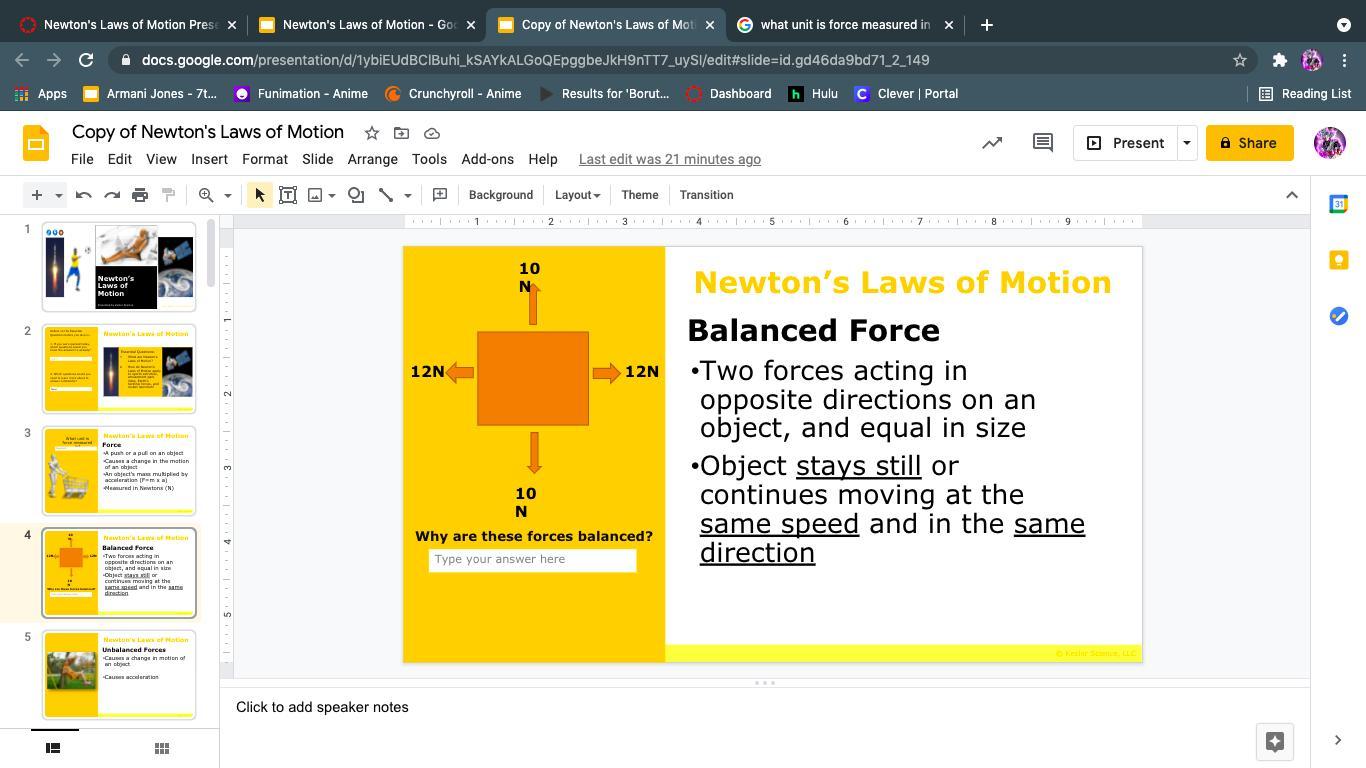Image resolution: width=1366 pixels, height=768 pixels.
Task: Click the yellow Share button
Action: (1249, 143)
